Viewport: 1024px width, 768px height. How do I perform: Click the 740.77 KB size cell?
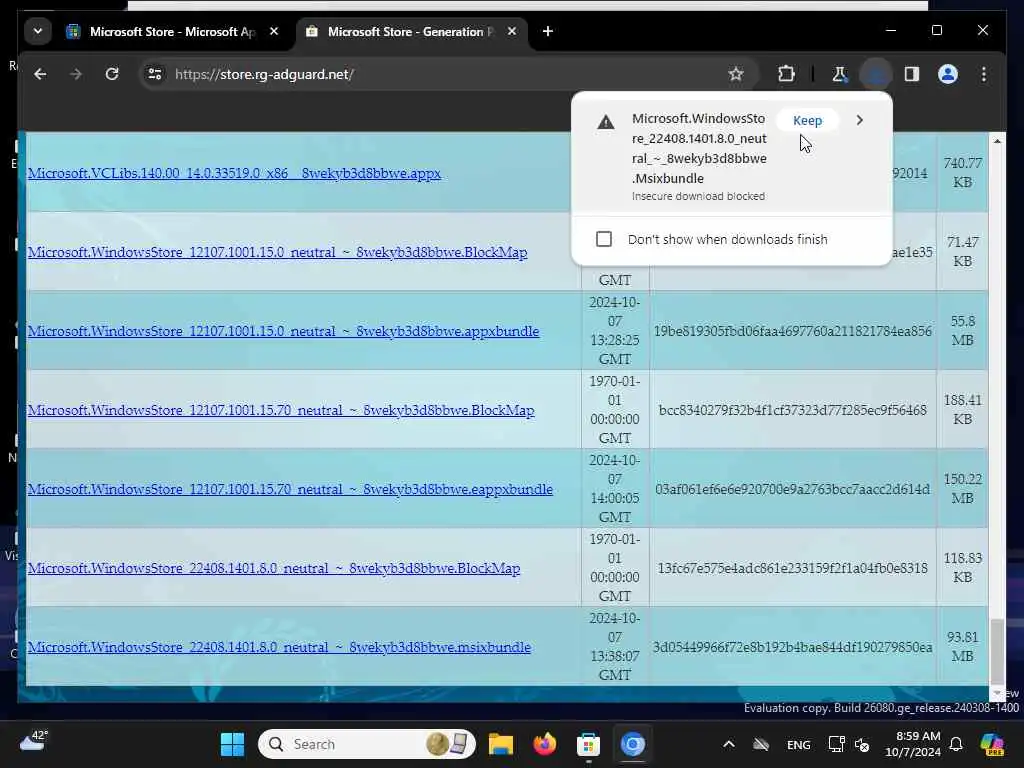point(963,172)
